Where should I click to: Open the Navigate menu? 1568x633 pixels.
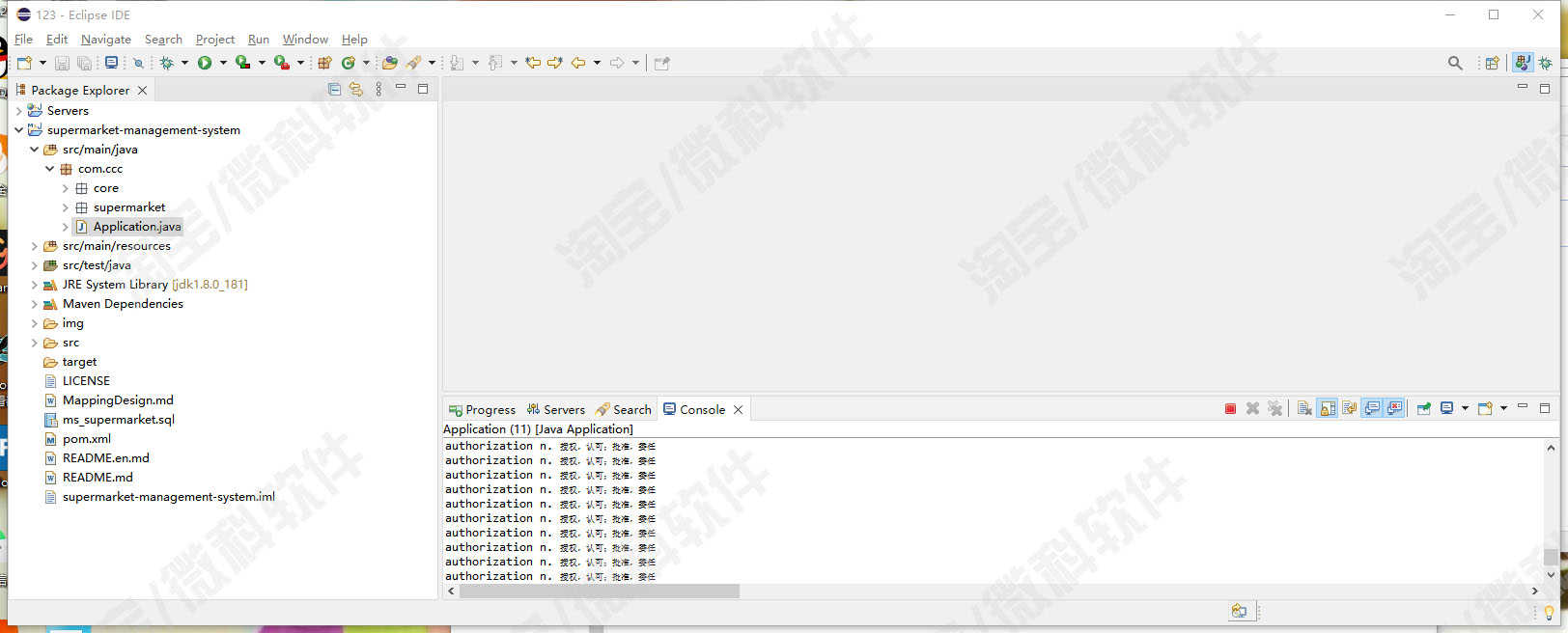106,40
